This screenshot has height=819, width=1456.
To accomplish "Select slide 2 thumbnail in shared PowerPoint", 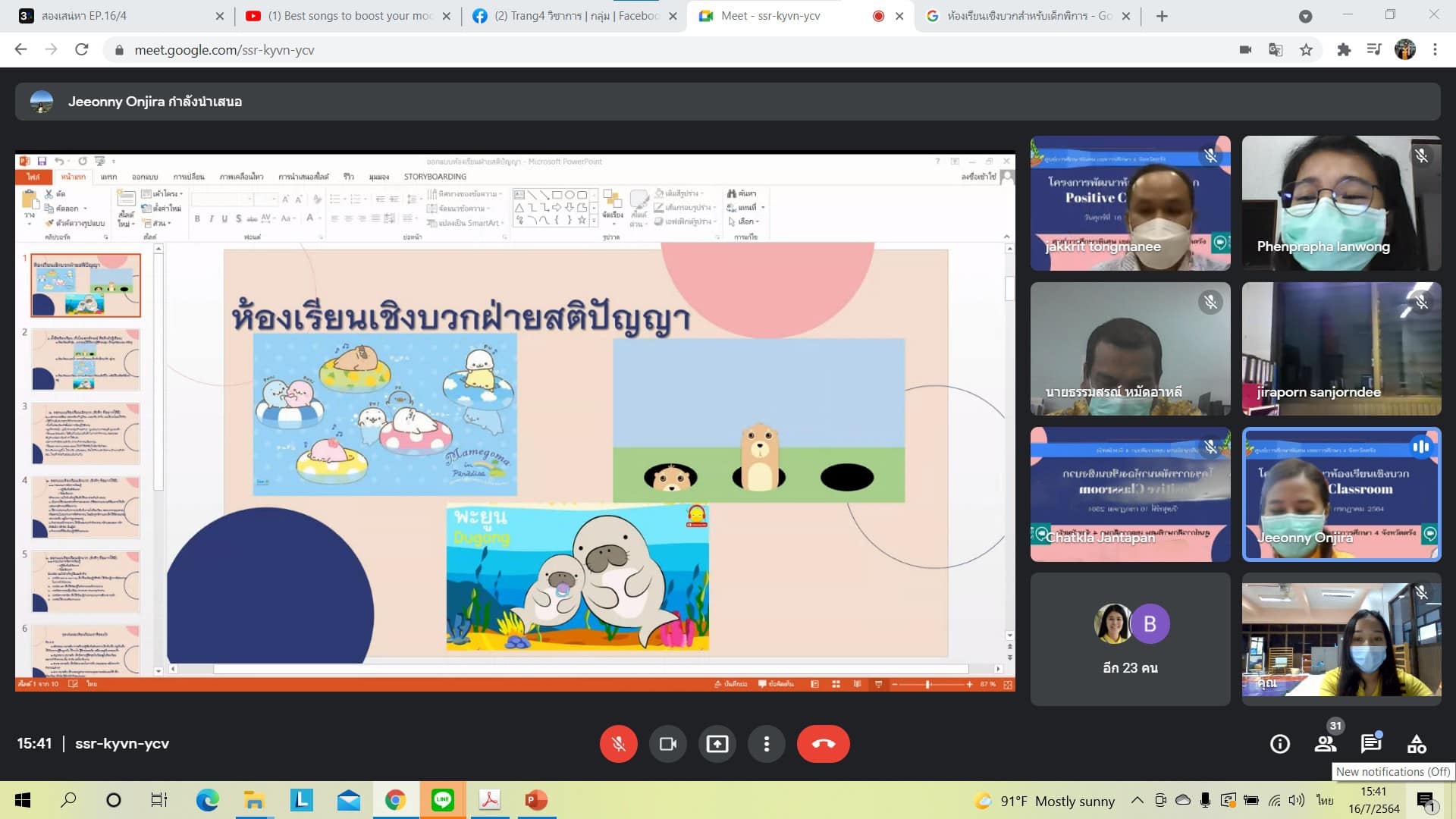I will tap(86, 359).
